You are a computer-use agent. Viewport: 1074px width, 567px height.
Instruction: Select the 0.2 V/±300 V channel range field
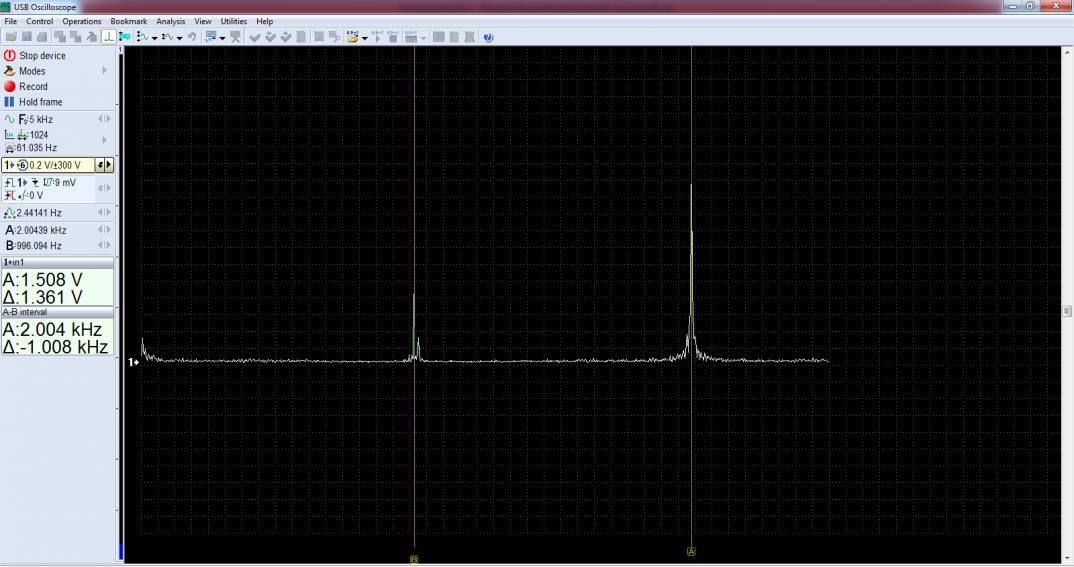[48, 165]
